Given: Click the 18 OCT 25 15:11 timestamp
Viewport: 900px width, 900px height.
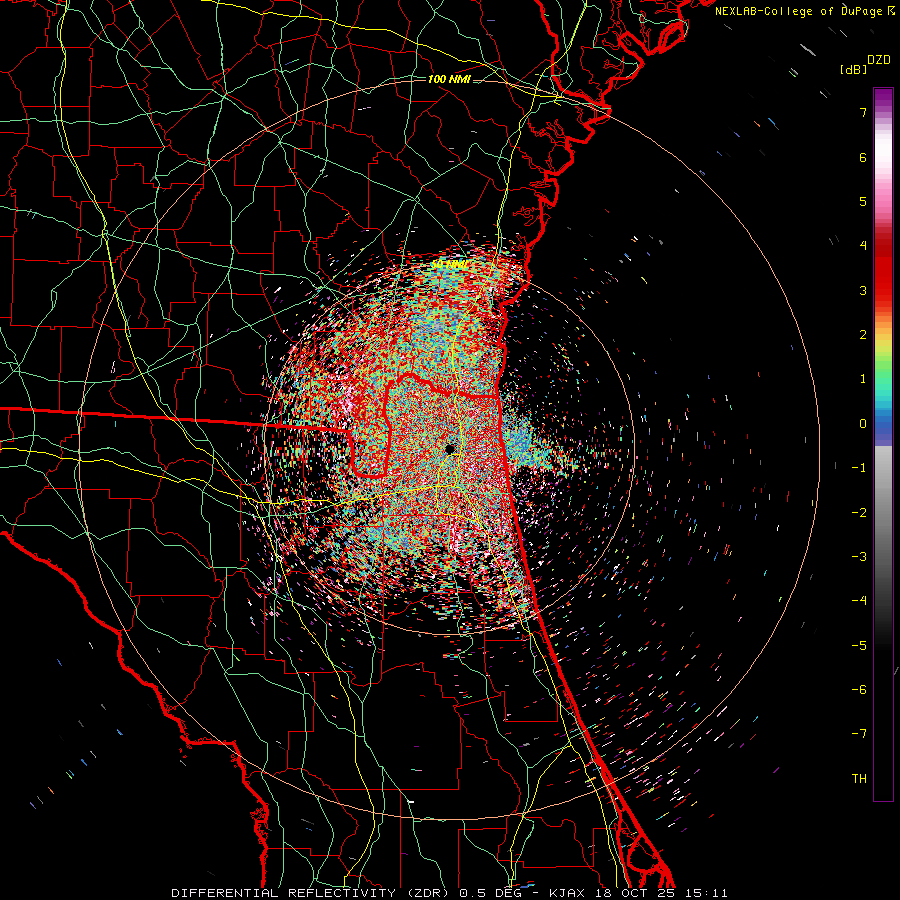Looking at the screenshot, I should click(x=660, y=893).
